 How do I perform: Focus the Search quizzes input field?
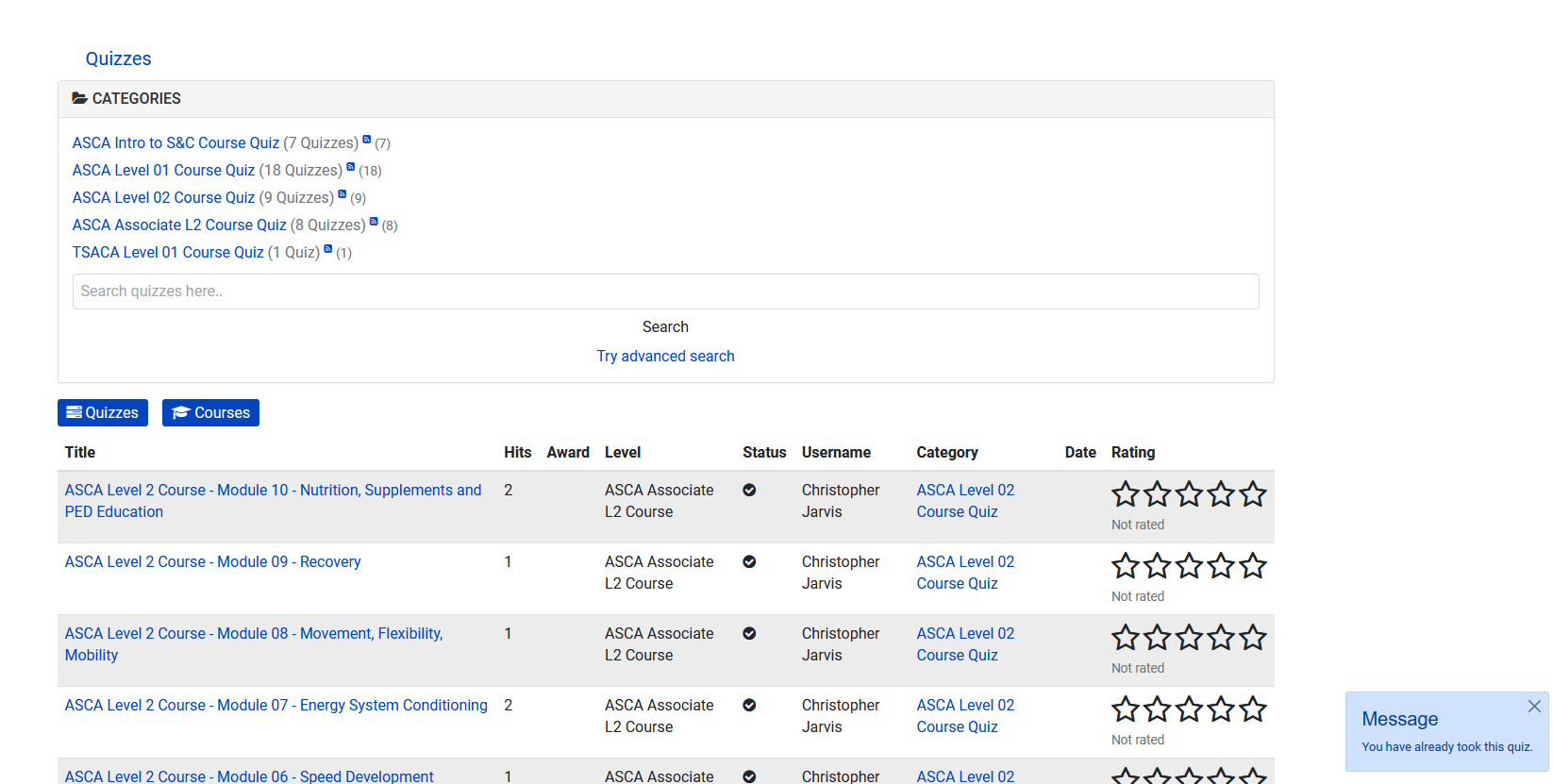click(x=665, y=292)
